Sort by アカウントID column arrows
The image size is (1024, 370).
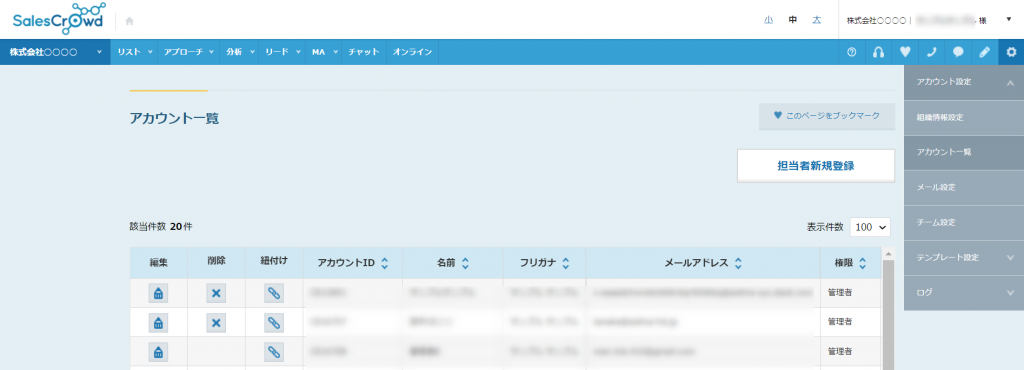tap(385, 263)
